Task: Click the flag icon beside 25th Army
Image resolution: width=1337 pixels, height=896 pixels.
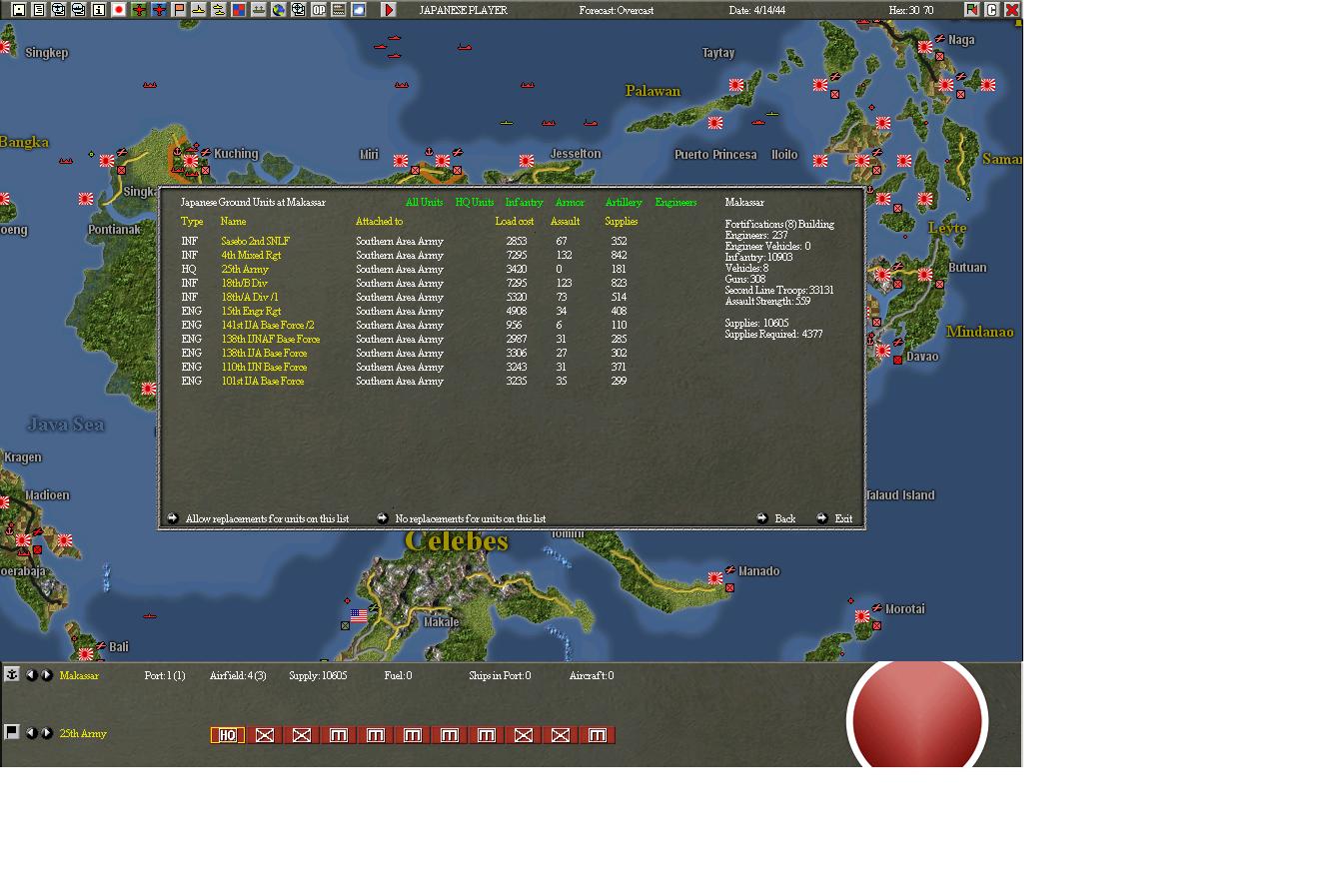Action: [12, 732]
